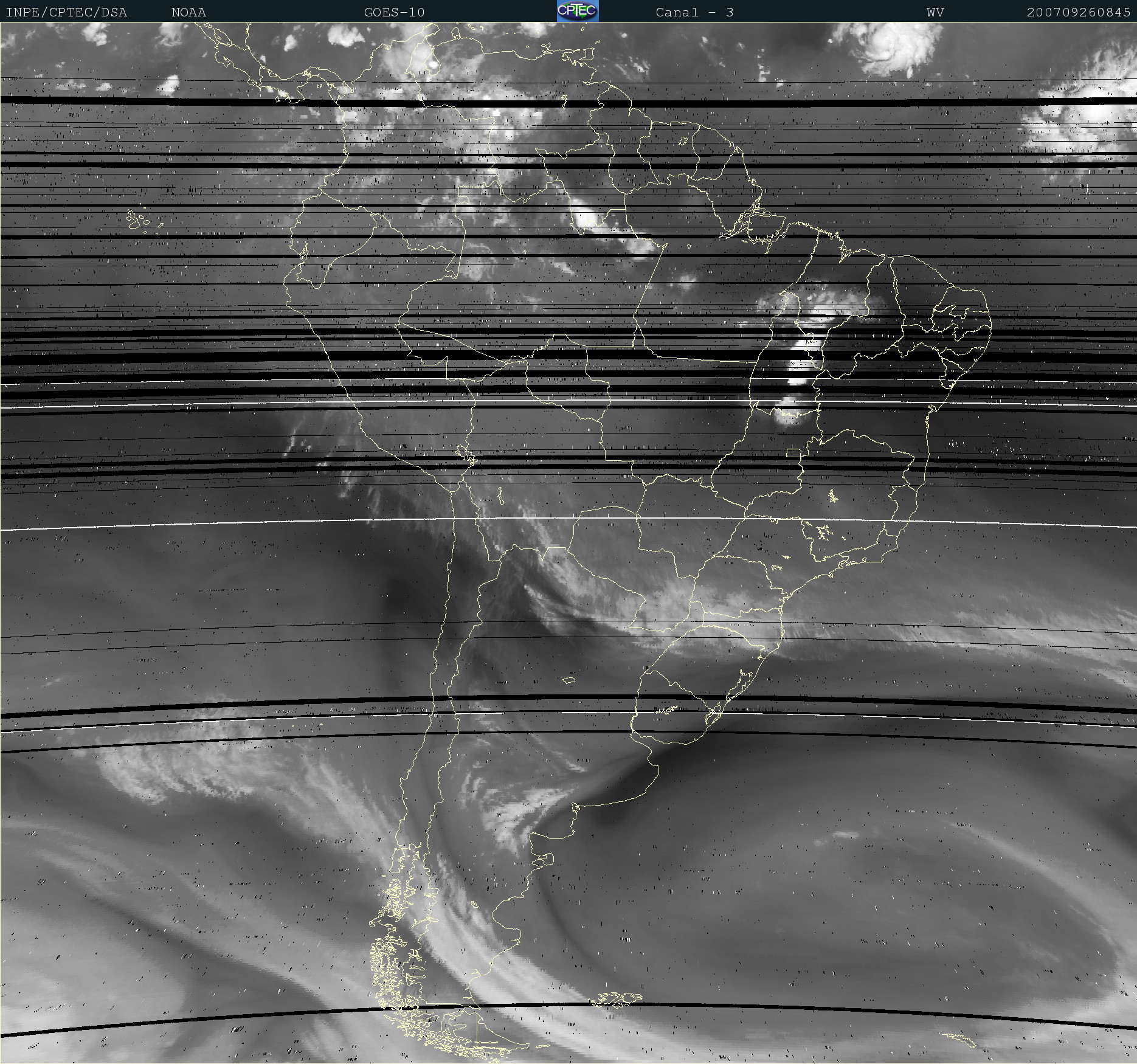Screen dimensions: 1137x1064
Task: Click Brazil's Federal District rectangle outline
Action: (x=793, y=452)
